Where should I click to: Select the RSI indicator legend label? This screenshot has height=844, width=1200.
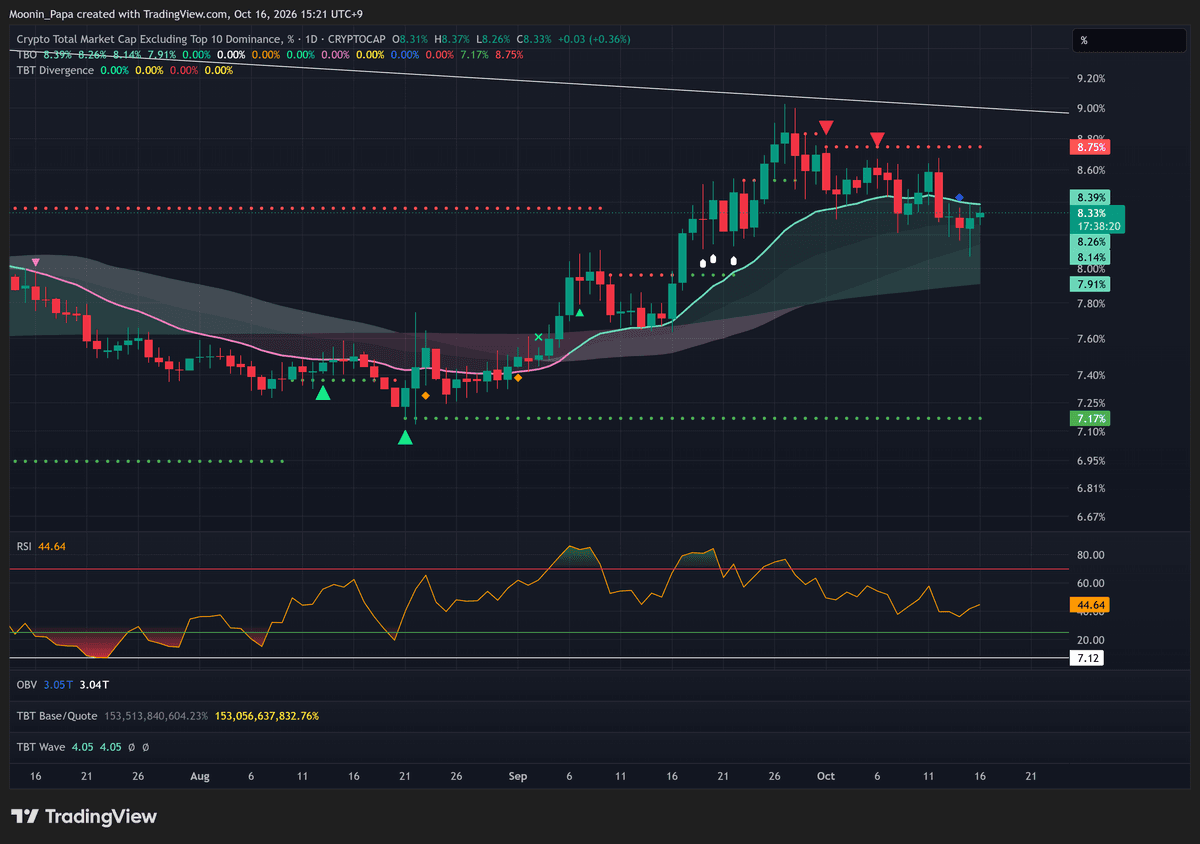pyautogui.click(x=25, y=546)
